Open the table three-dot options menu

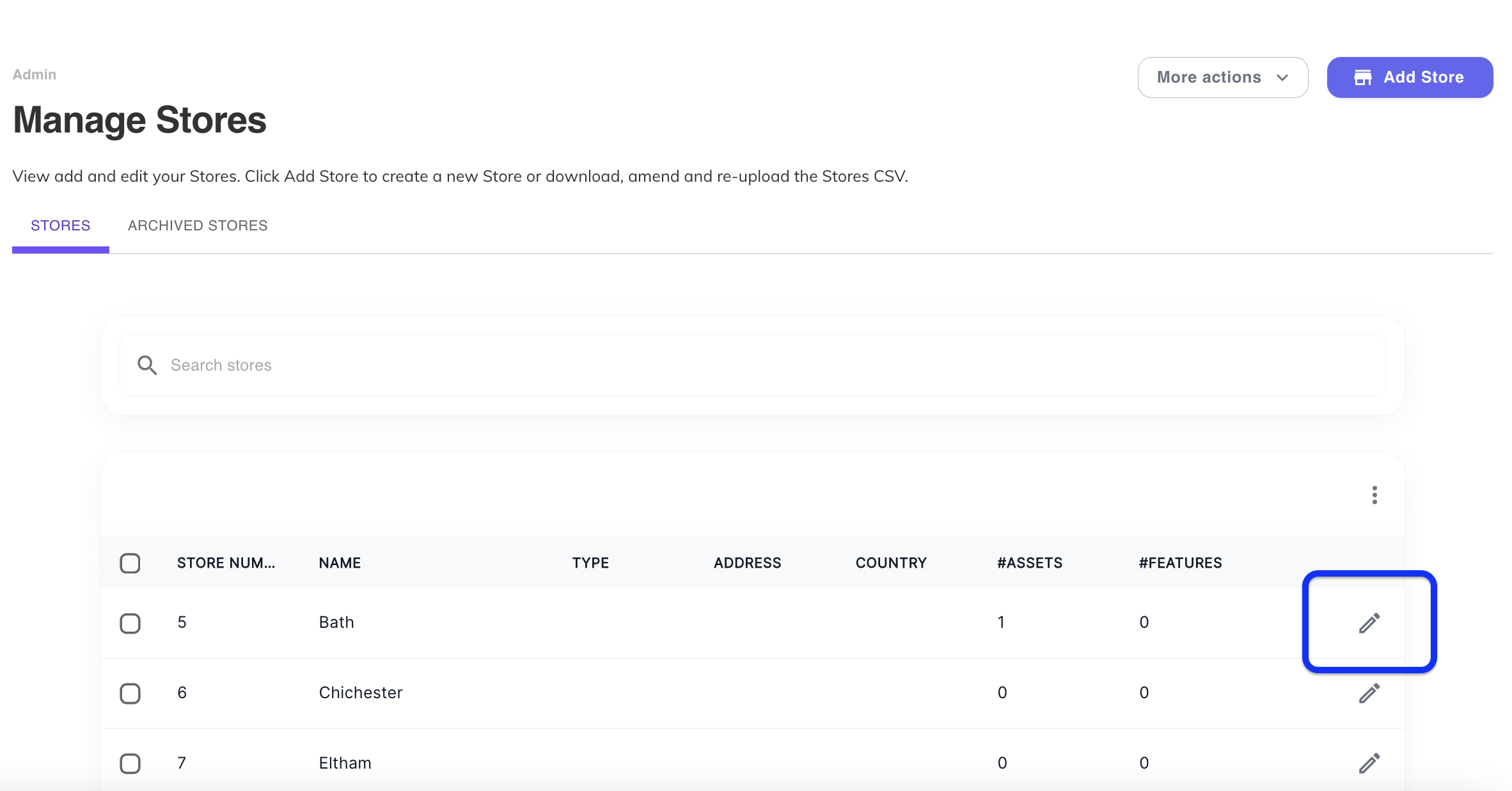coord(1374,495)
